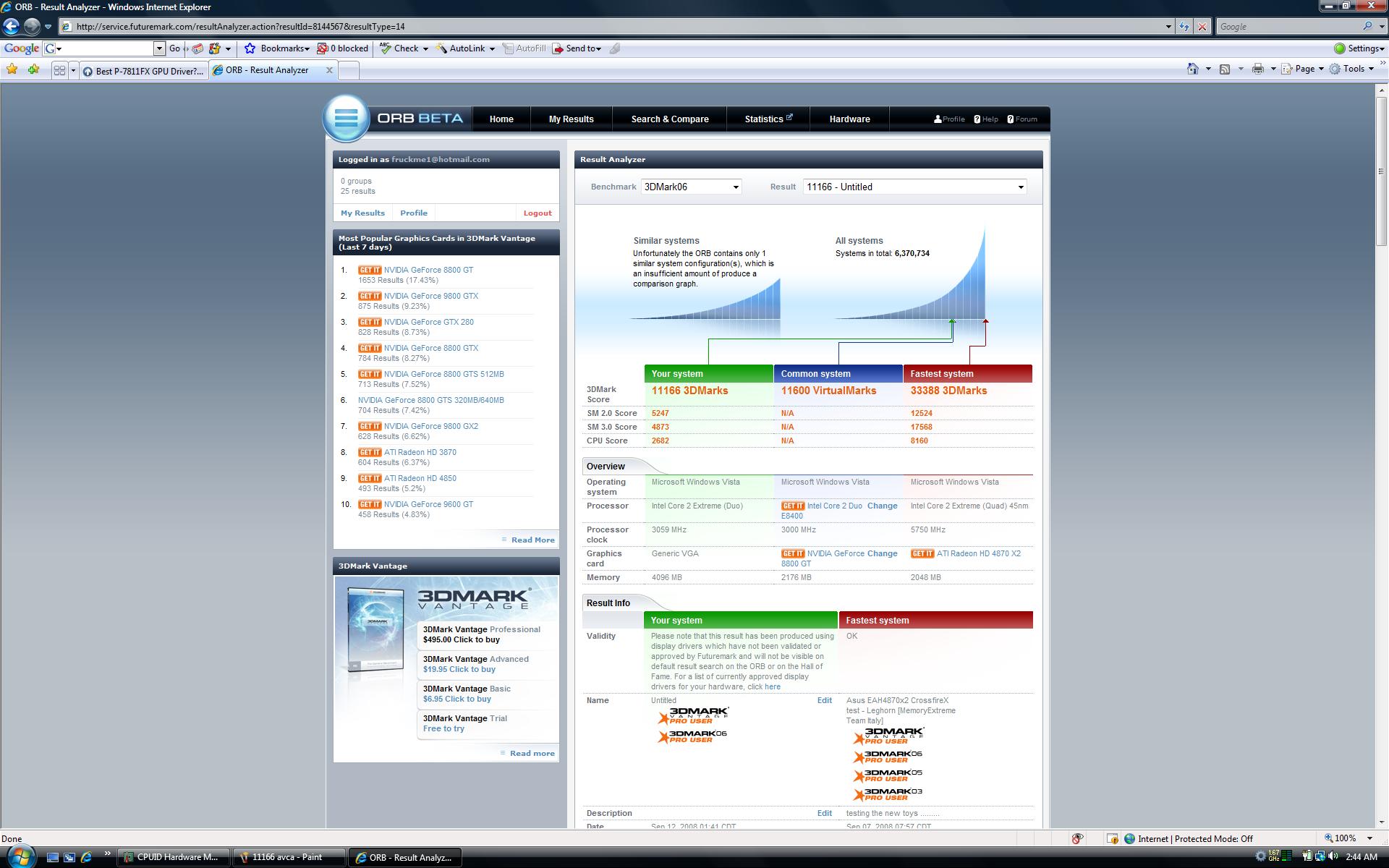The width and height of the screenshot is (1389, 868).
Task: Click the Help link in header
Action: (985, 119)
